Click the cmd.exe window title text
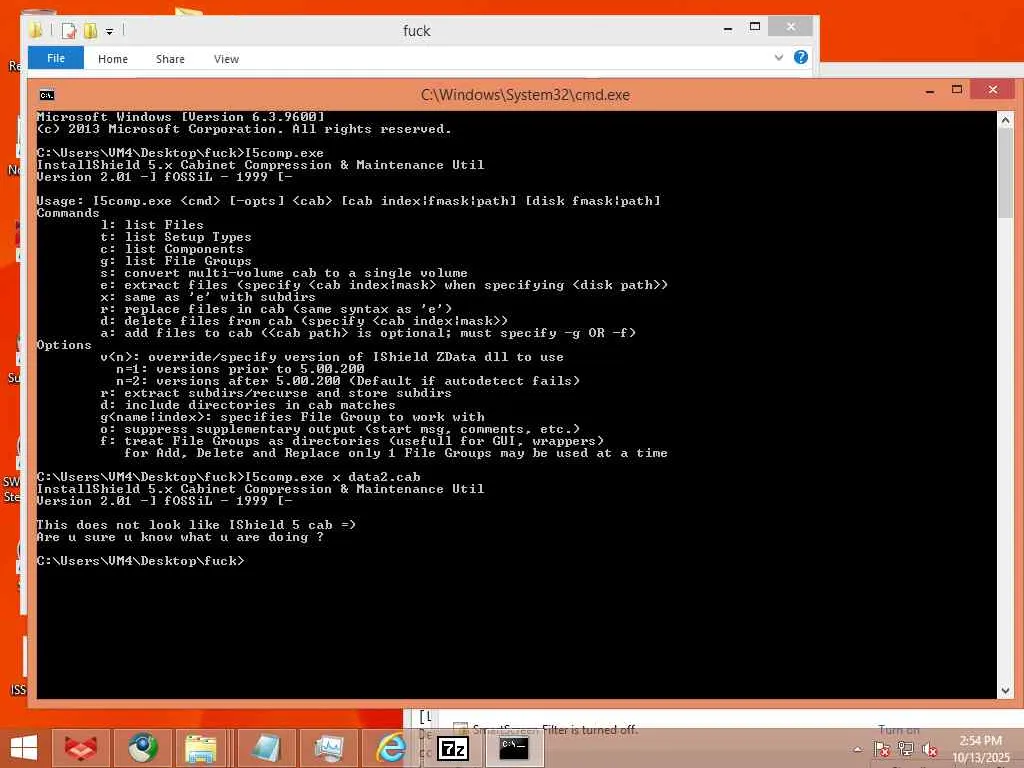1024x768 pixels. point(525,95)
